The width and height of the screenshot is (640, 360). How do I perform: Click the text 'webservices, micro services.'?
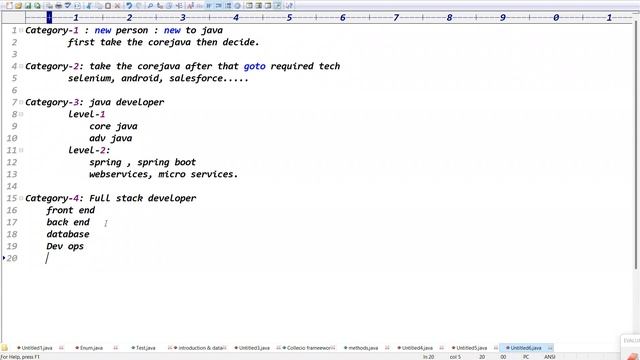[163, 174]
